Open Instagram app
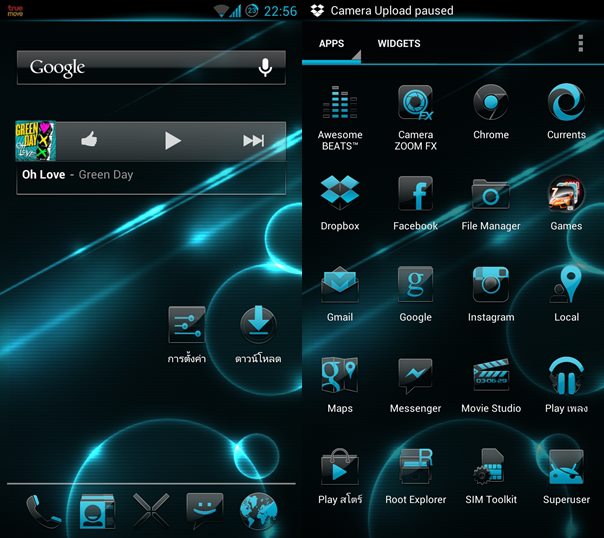604x538 pixels. click(x=491, y=284)
